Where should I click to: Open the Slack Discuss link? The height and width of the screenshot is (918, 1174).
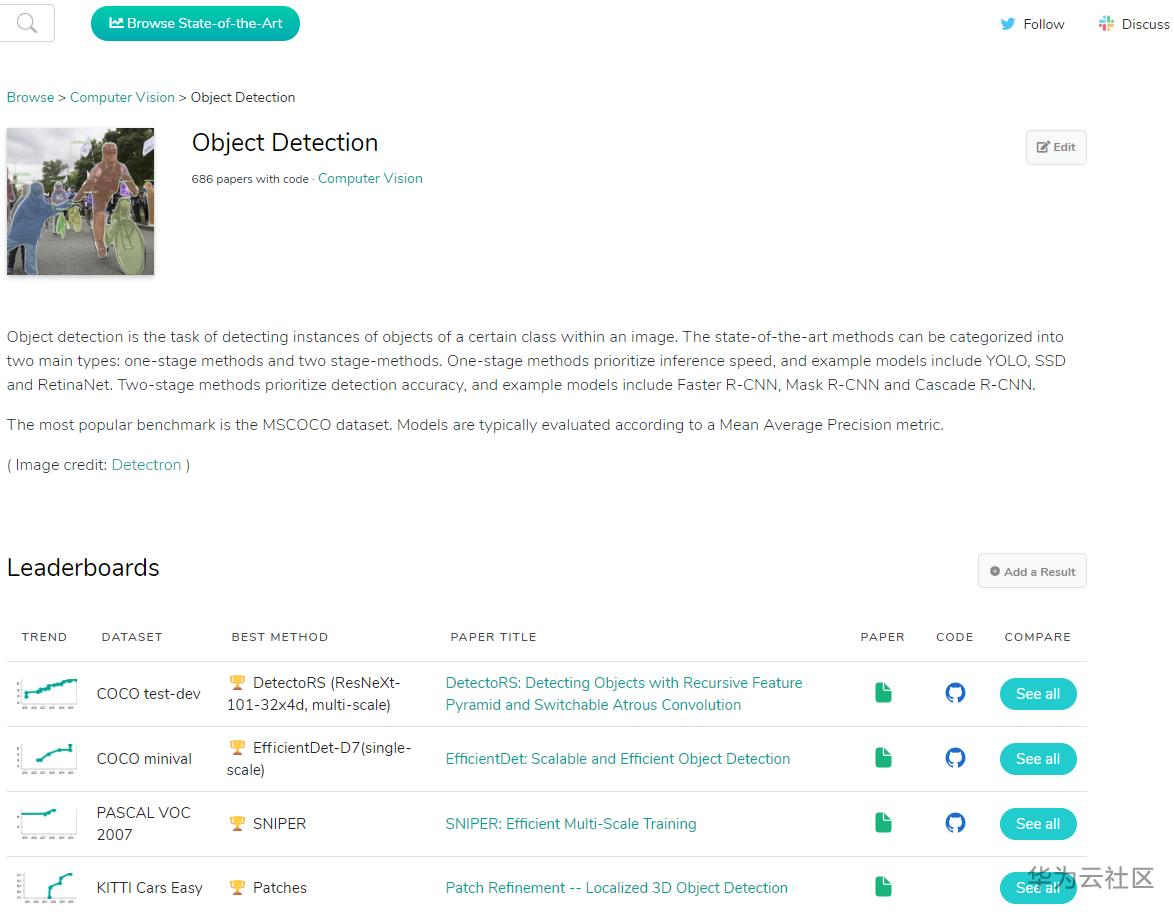[x=1134, y=24]
